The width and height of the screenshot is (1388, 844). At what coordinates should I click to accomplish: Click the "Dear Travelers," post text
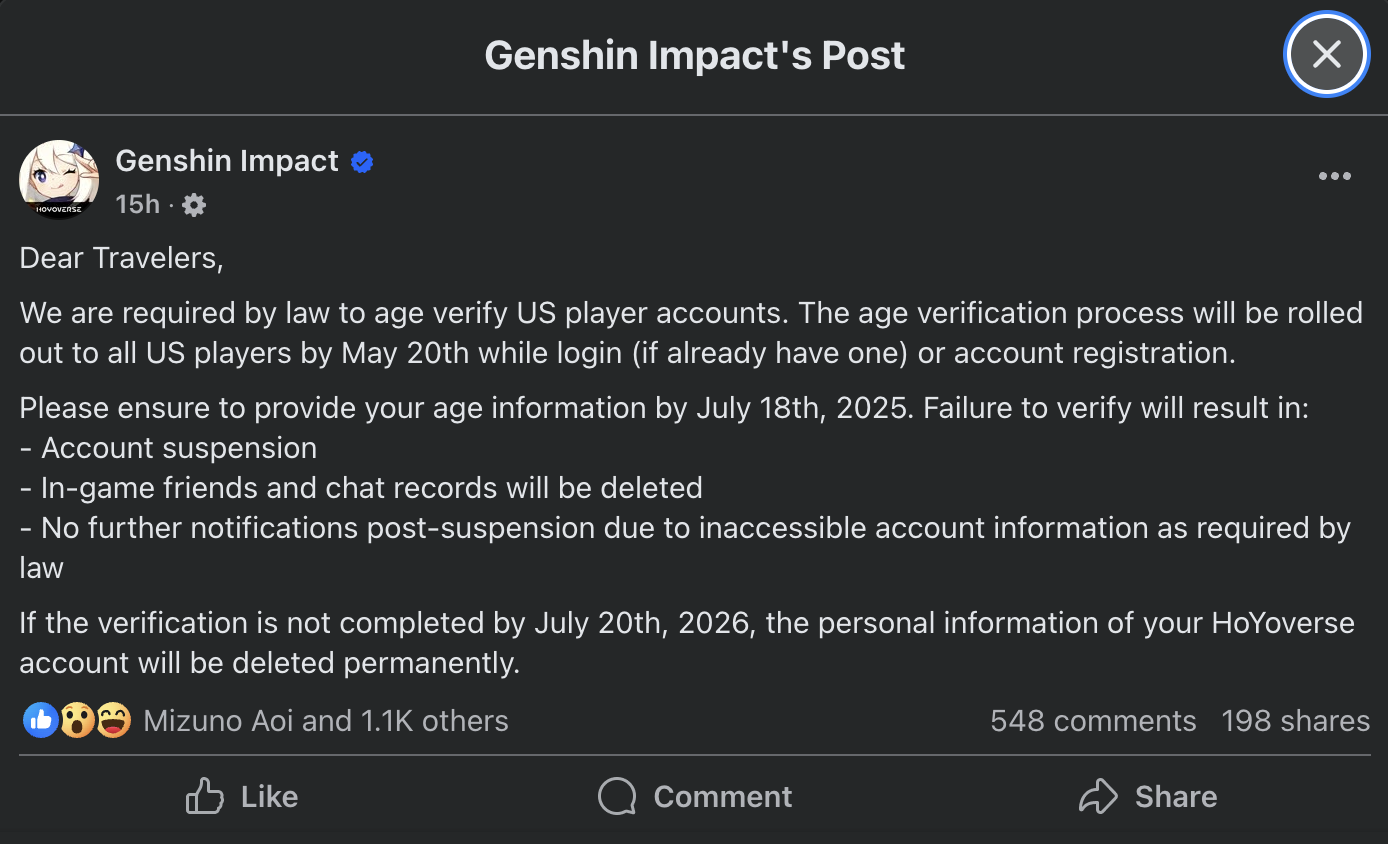pos(121,258)
